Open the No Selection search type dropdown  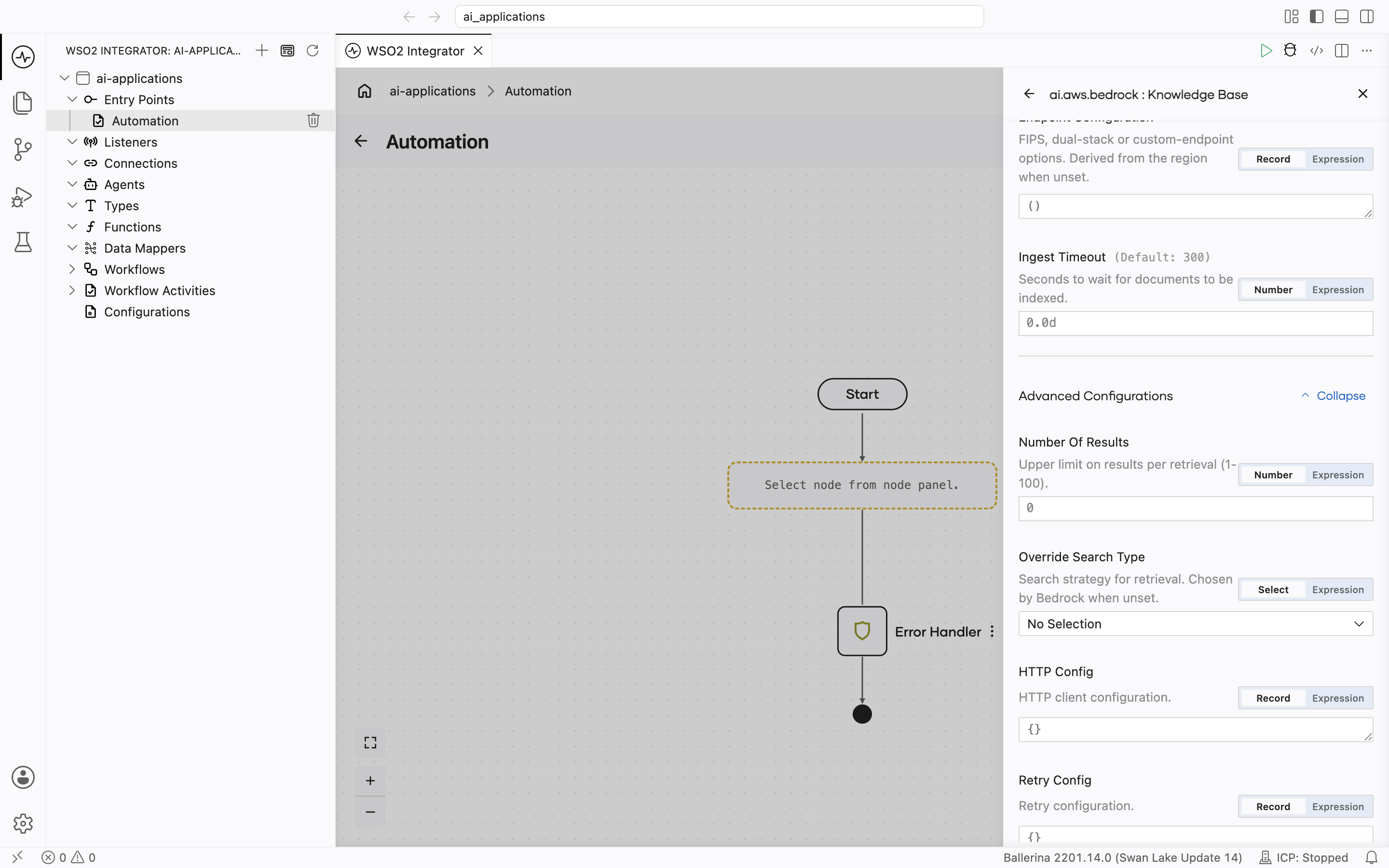(x=1196, y=624)
